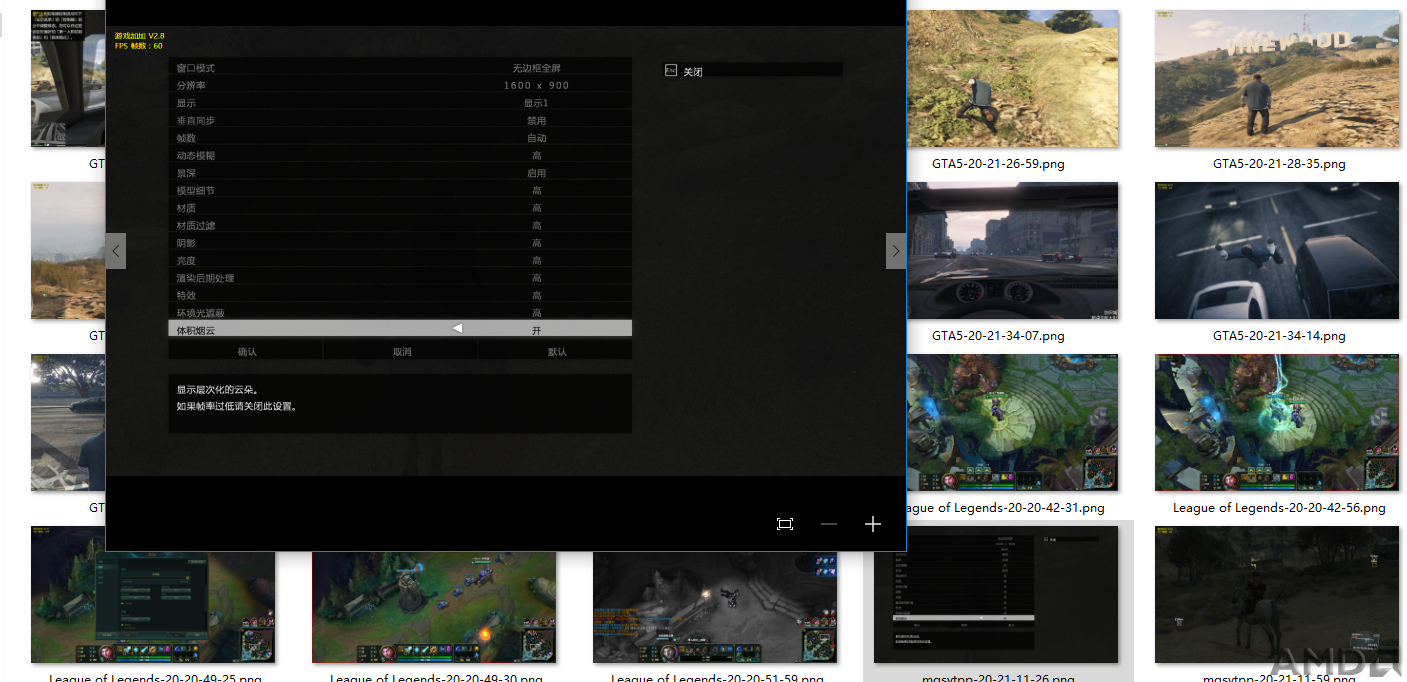
Task: Click 窗口模式 label in the previewed image
Action: point(196,68)
